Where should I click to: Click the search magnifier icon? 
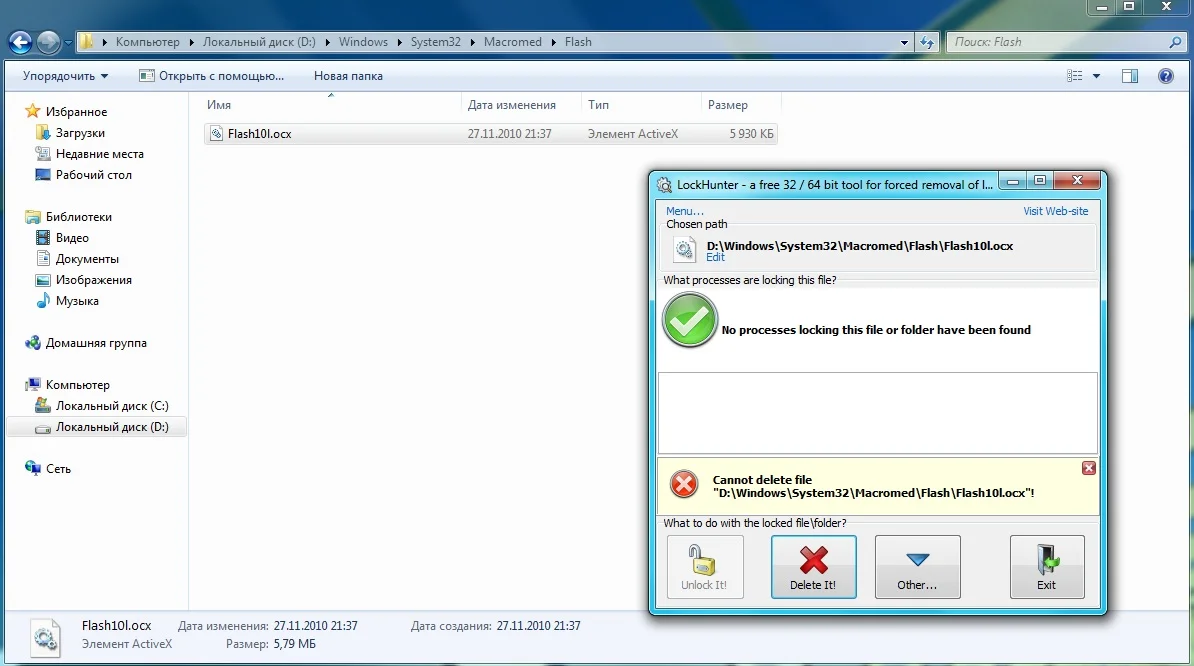(x=1175, y=43)
